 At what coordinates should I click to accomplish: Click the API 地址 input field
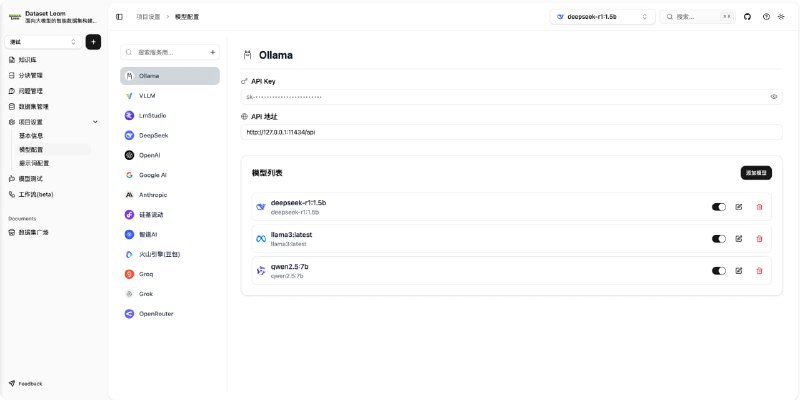(x=510, y=132)
